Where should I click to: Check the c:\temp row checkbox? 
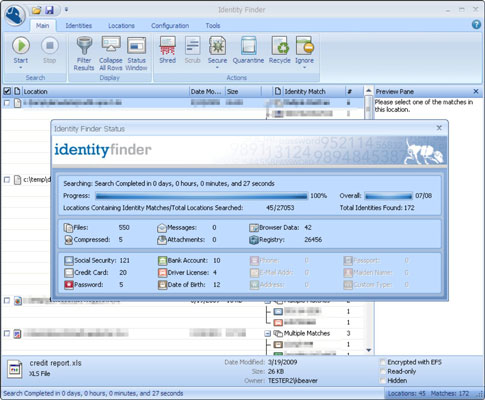[7, 180]
